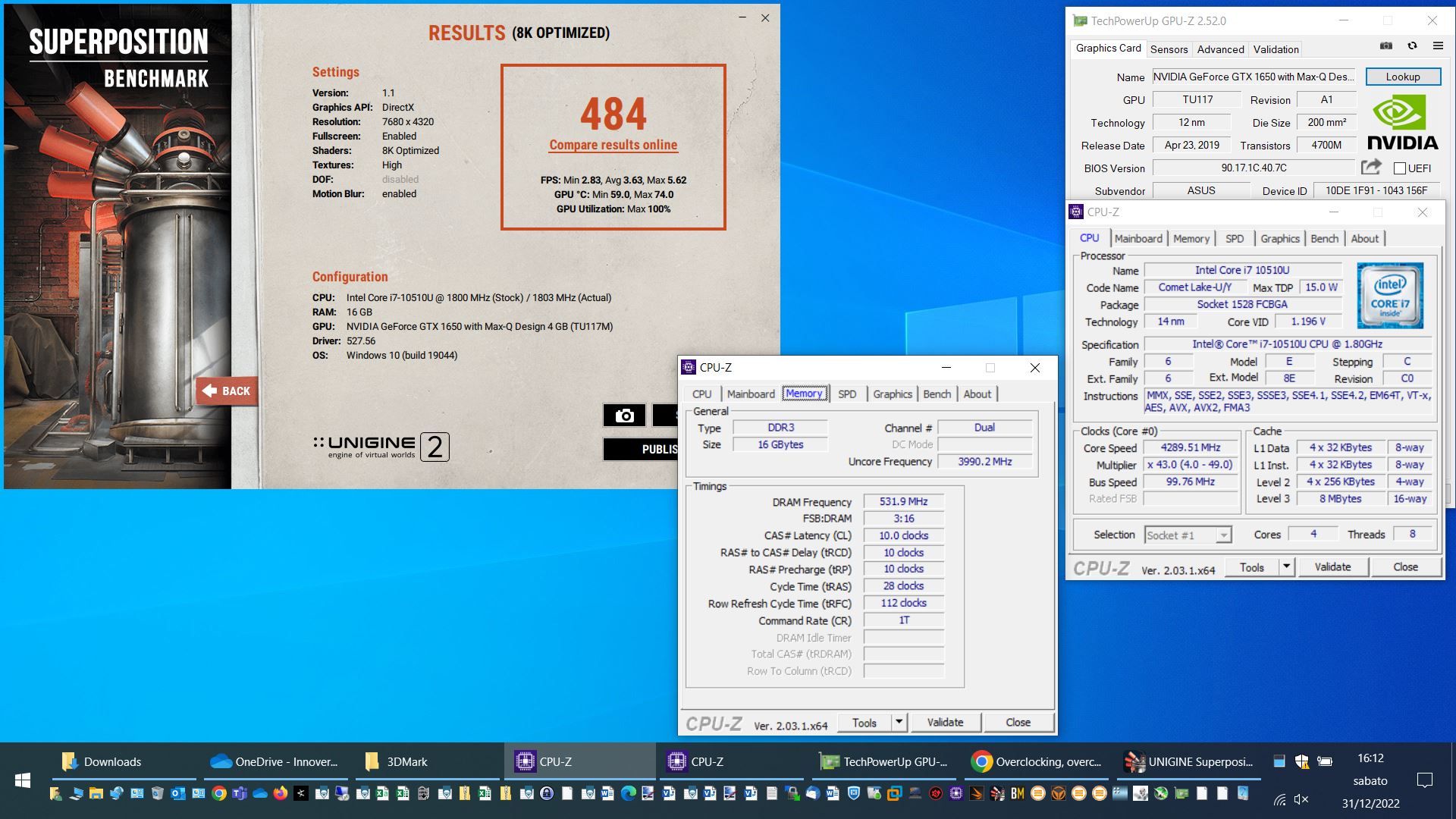Click the 484 benchmark score

[x=613, y=114]
